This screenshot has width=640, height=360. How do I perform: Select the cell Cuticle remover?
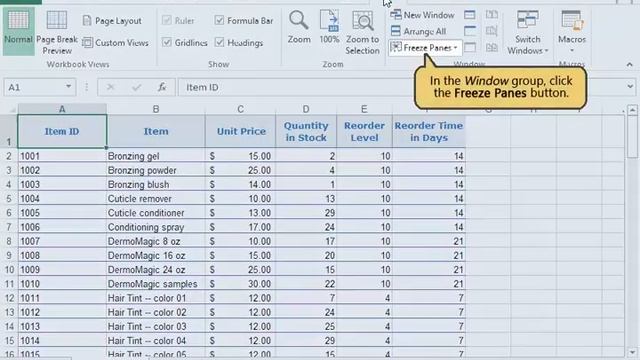pos(156,199)
